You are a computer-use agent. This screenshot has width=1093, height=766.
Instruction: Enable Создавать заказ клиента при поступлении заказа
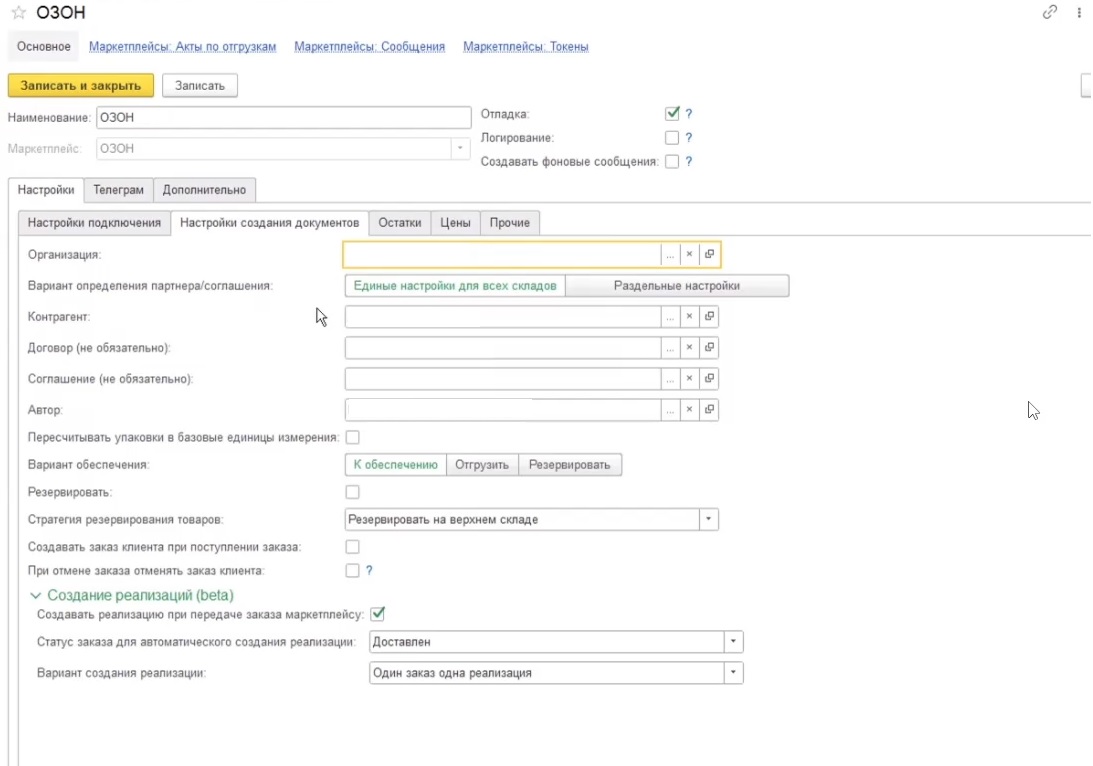(x=353, y=546)
